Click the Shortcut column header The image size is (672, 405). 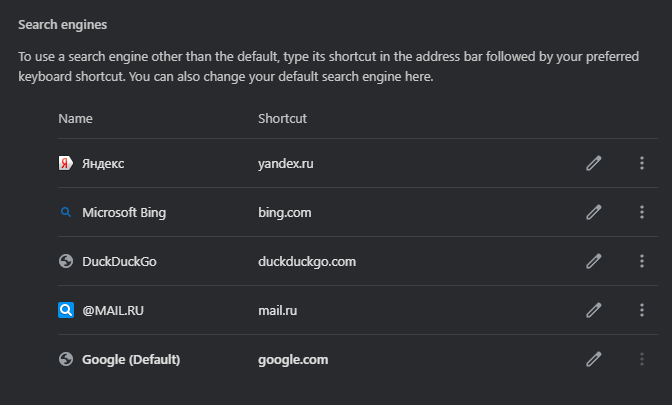(282, 118)
